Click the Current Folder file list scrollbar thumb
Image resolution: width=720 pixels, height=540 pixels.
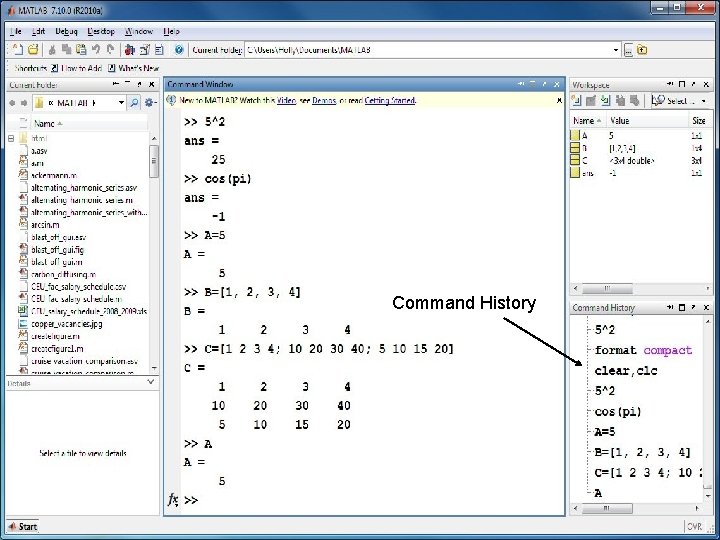[x=154, y=161]
